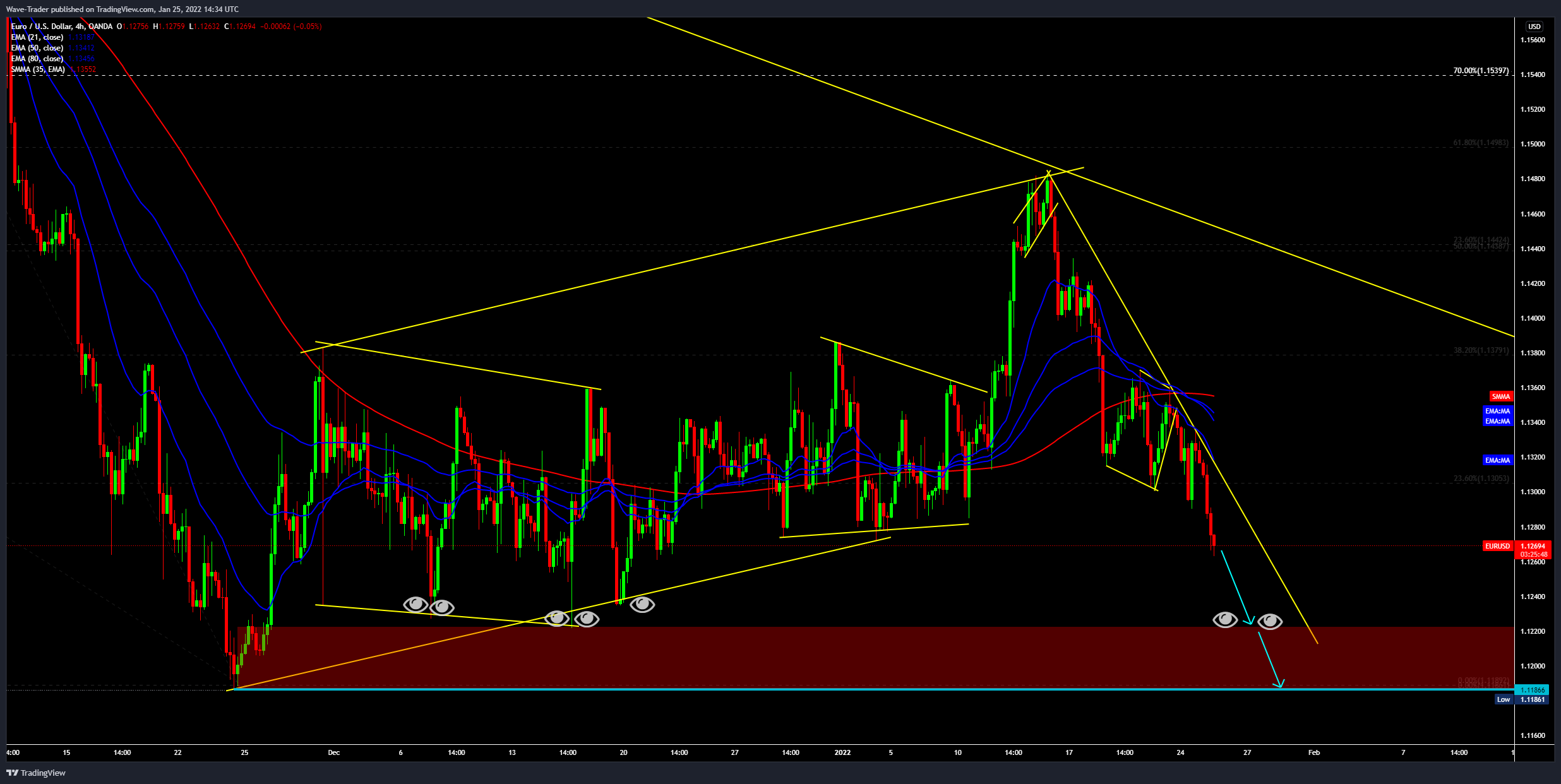Open the USD currency selector on the price axis
Image resolution: width=1561 pixels, height=784 pixels.
(x=1534, y=27)
